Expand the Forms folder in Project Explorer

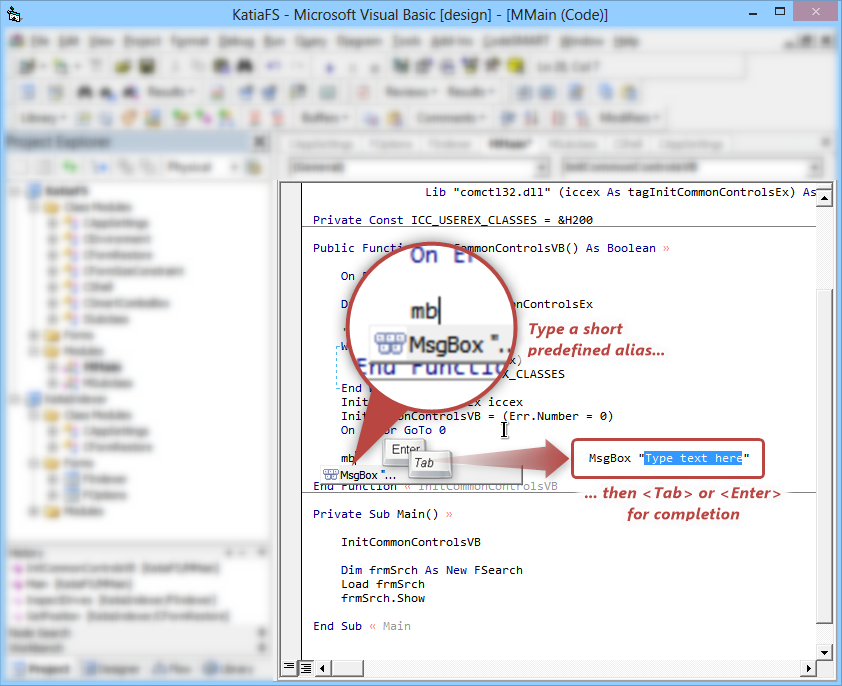pyautogui.click(x=33, y=335)
